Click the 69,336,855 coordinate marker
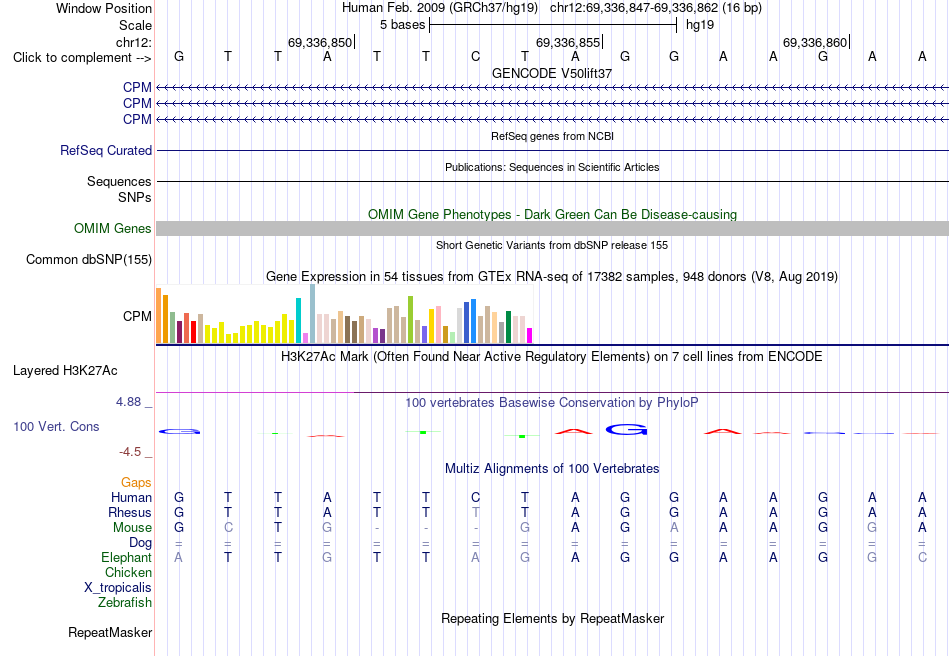This screenshot has height=656, width=950. [x=568, y=42]
